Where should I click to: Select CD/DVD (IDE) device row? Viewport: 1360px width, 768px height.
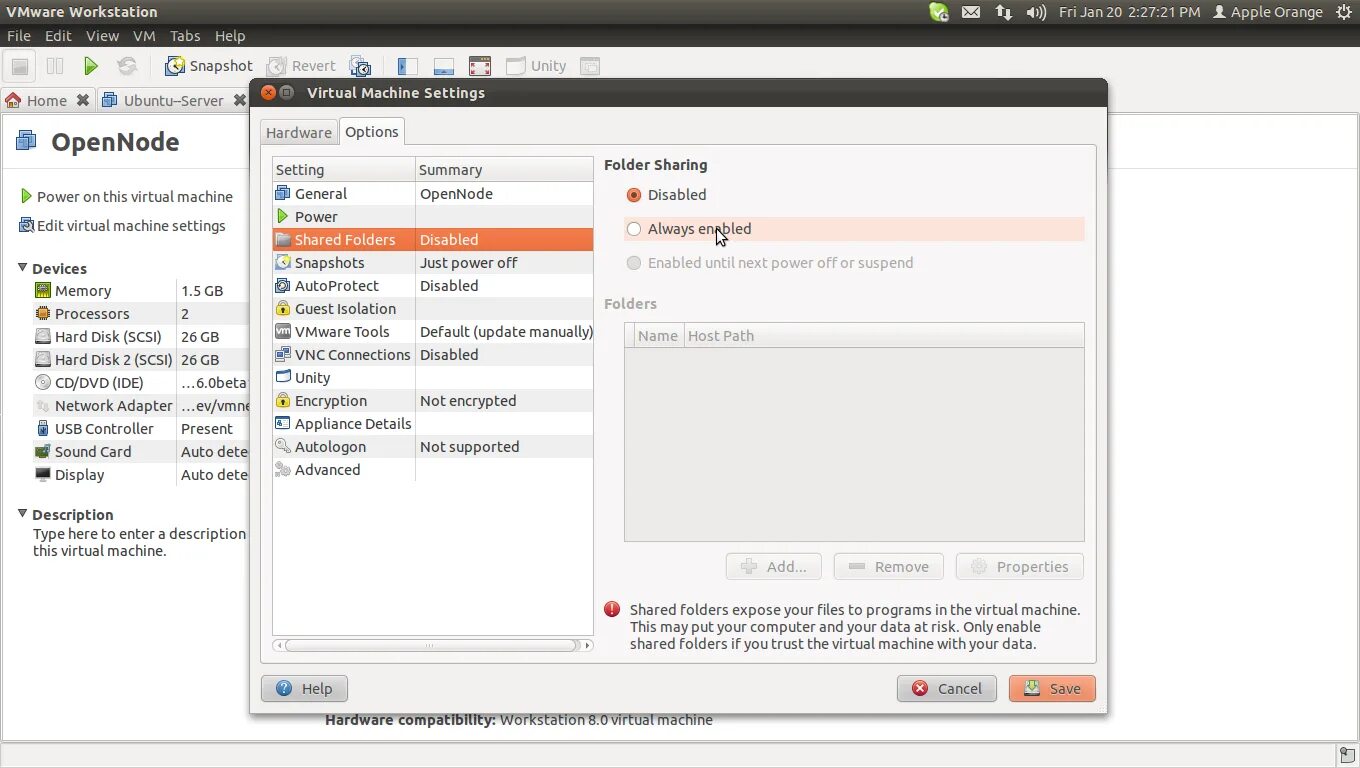140,383
